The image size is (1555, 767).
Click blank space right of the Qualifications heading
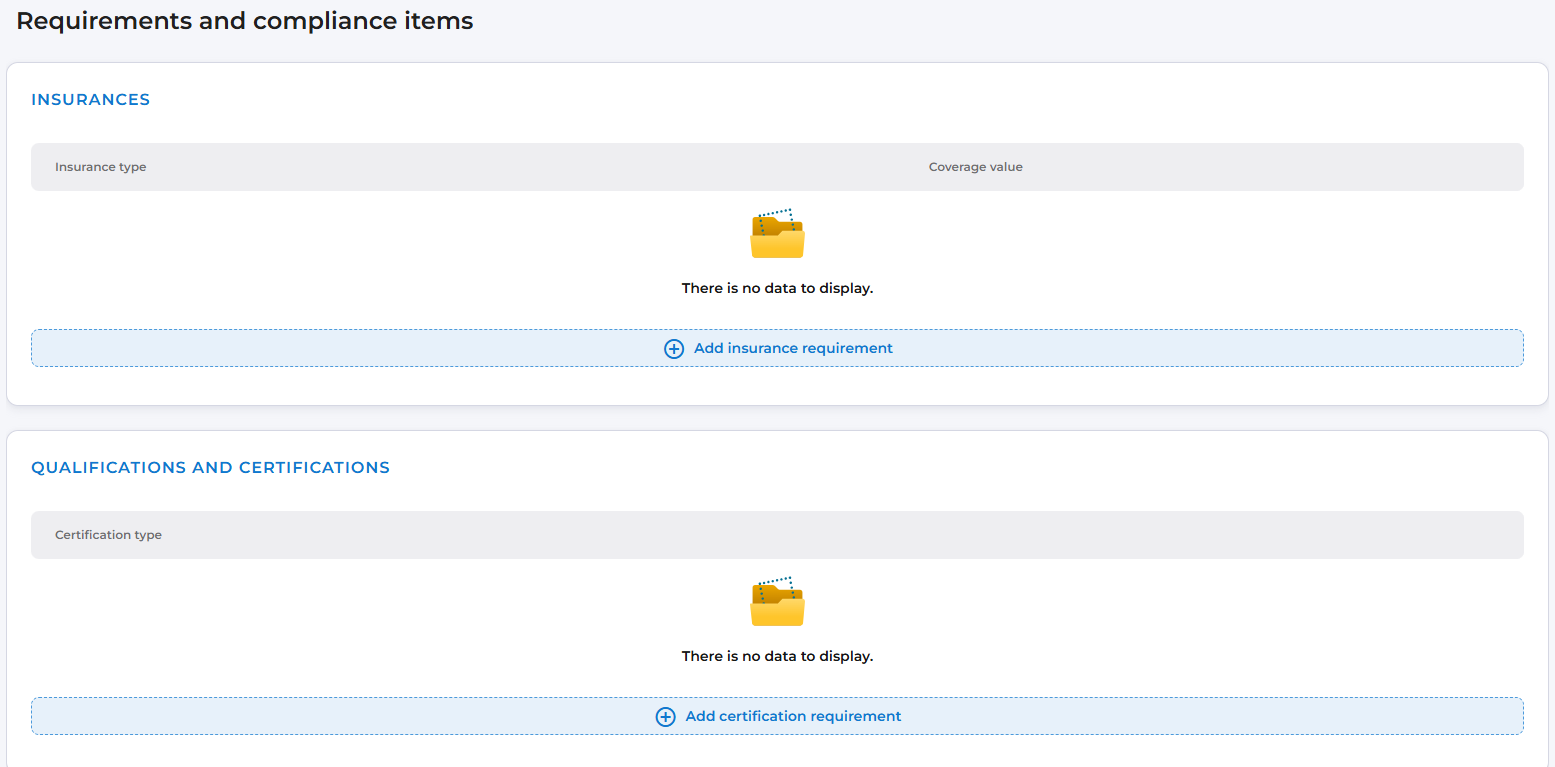(900, 468)
